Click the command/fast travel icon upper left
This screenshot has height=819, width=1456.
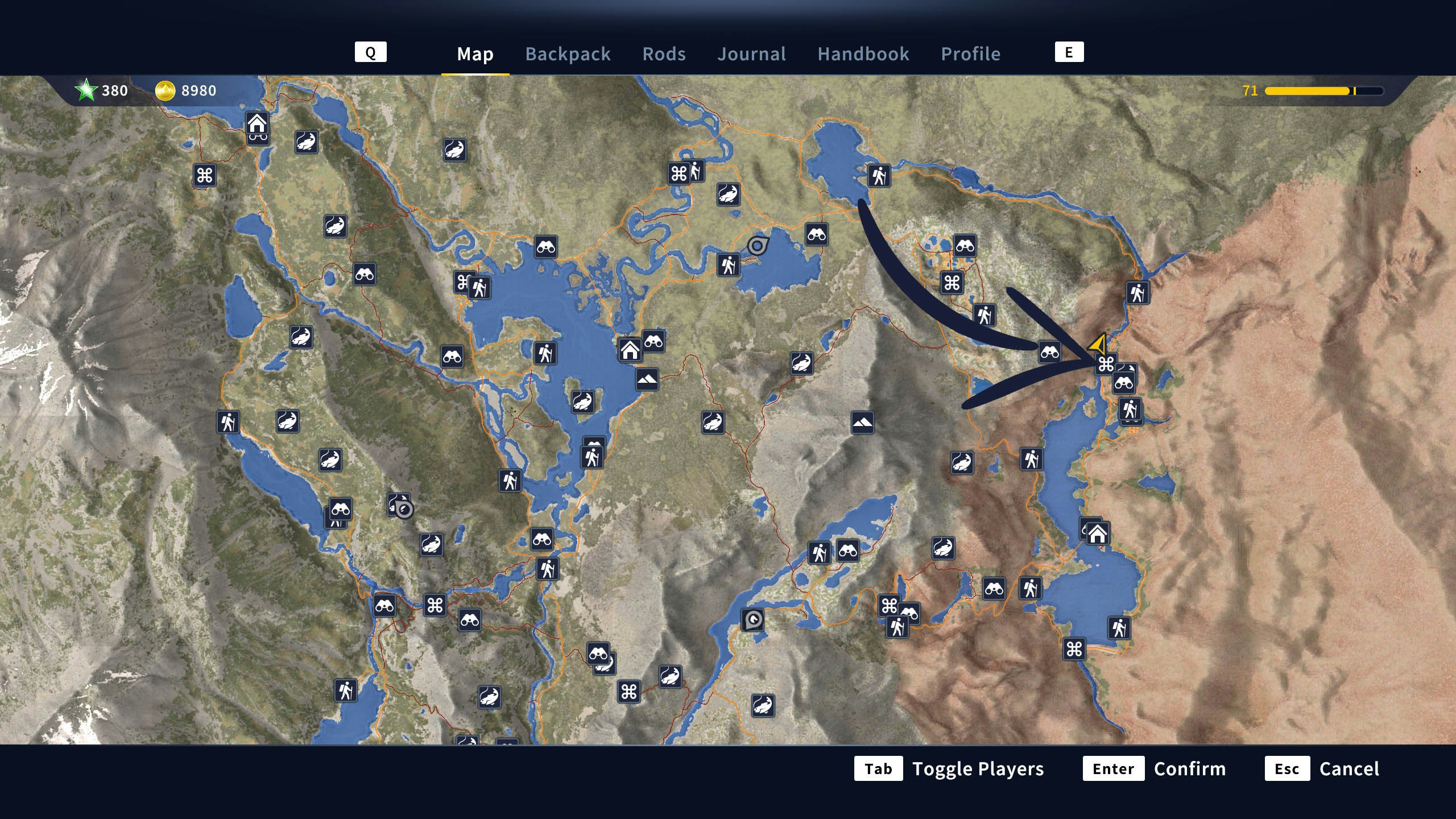click(x=205, y=174)
